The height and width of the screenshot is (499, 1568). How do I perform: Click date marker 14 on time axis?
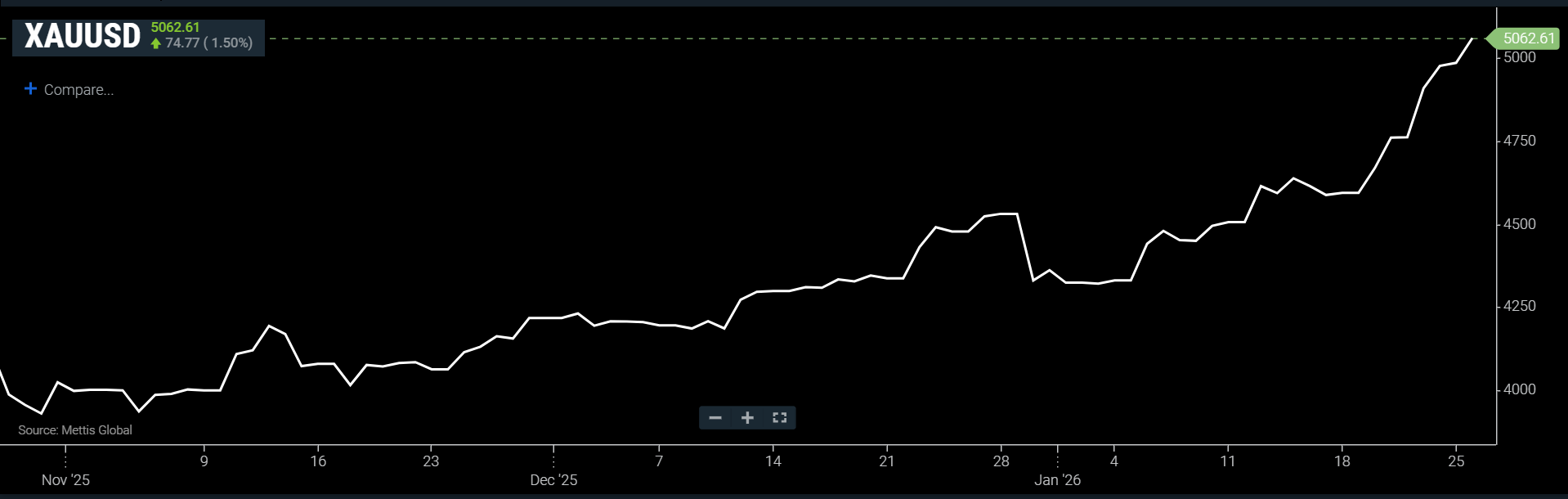[773, 461]
